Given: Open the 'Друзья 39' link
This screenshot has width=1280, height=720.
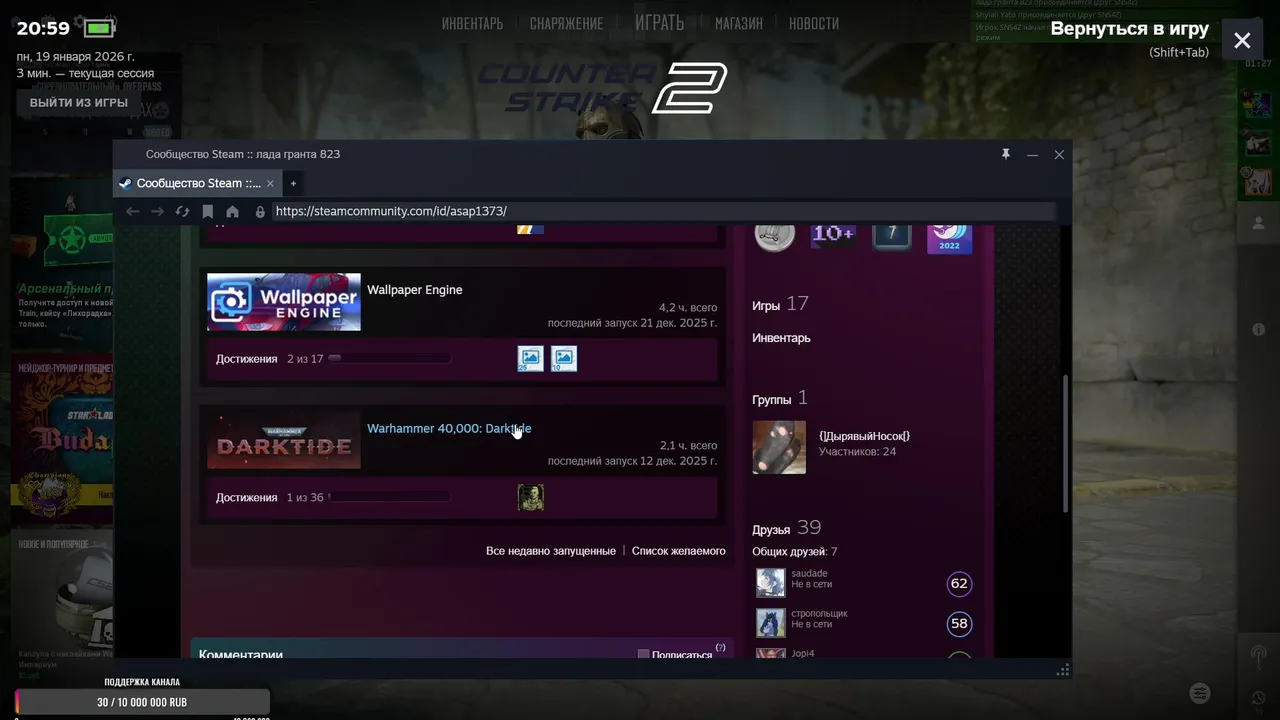Looking at the screenshot, I should pos(787,528).
